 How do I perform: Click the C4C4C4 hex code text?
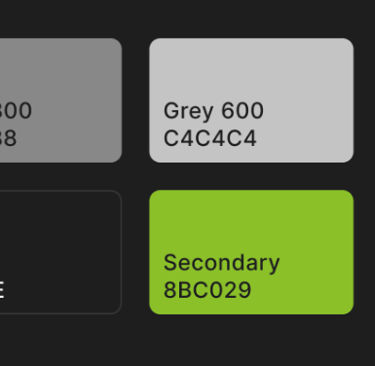click(210, 138)
